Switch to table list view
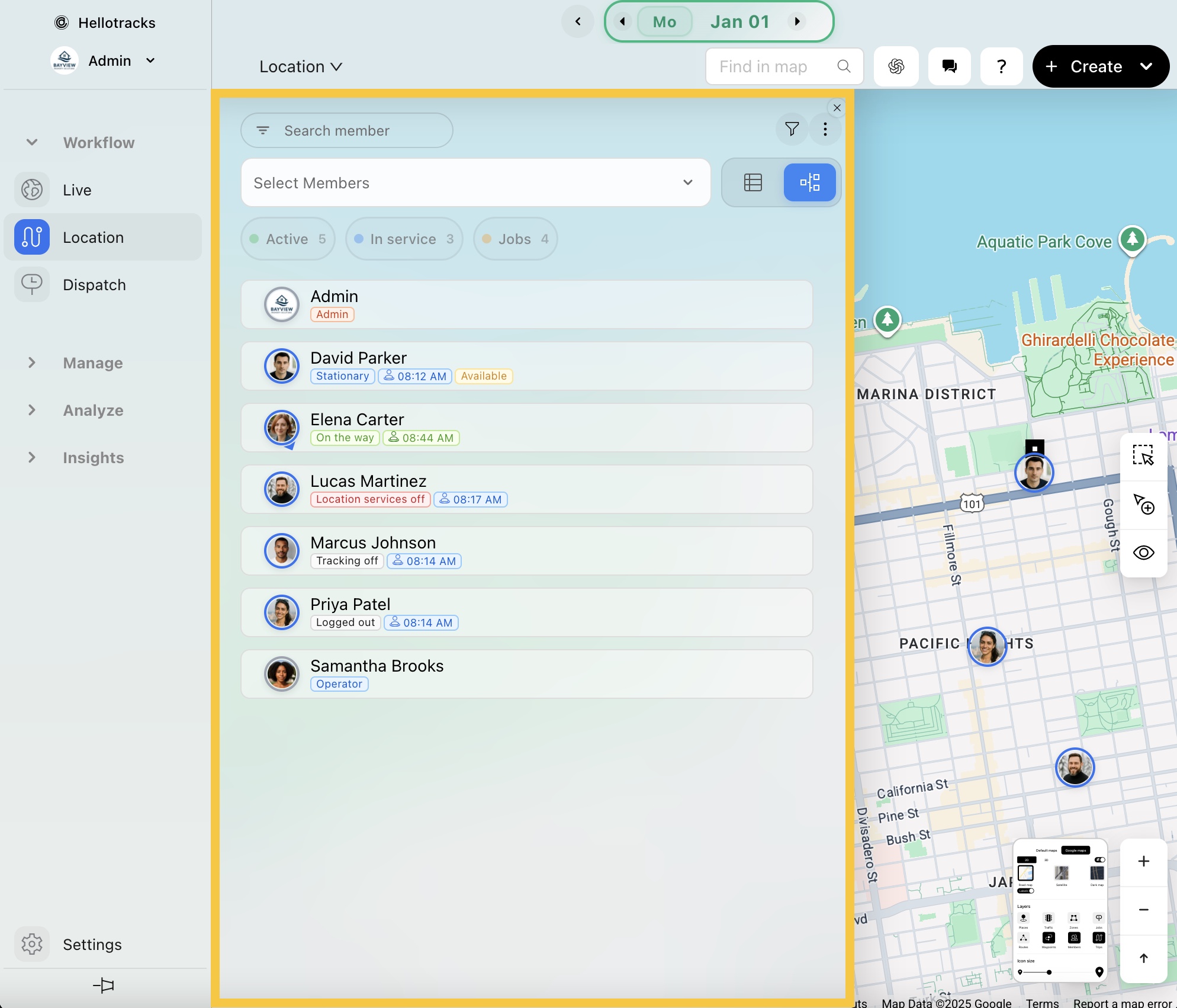This screenshot has width=1177, height=1008. (x=752, y=182)
